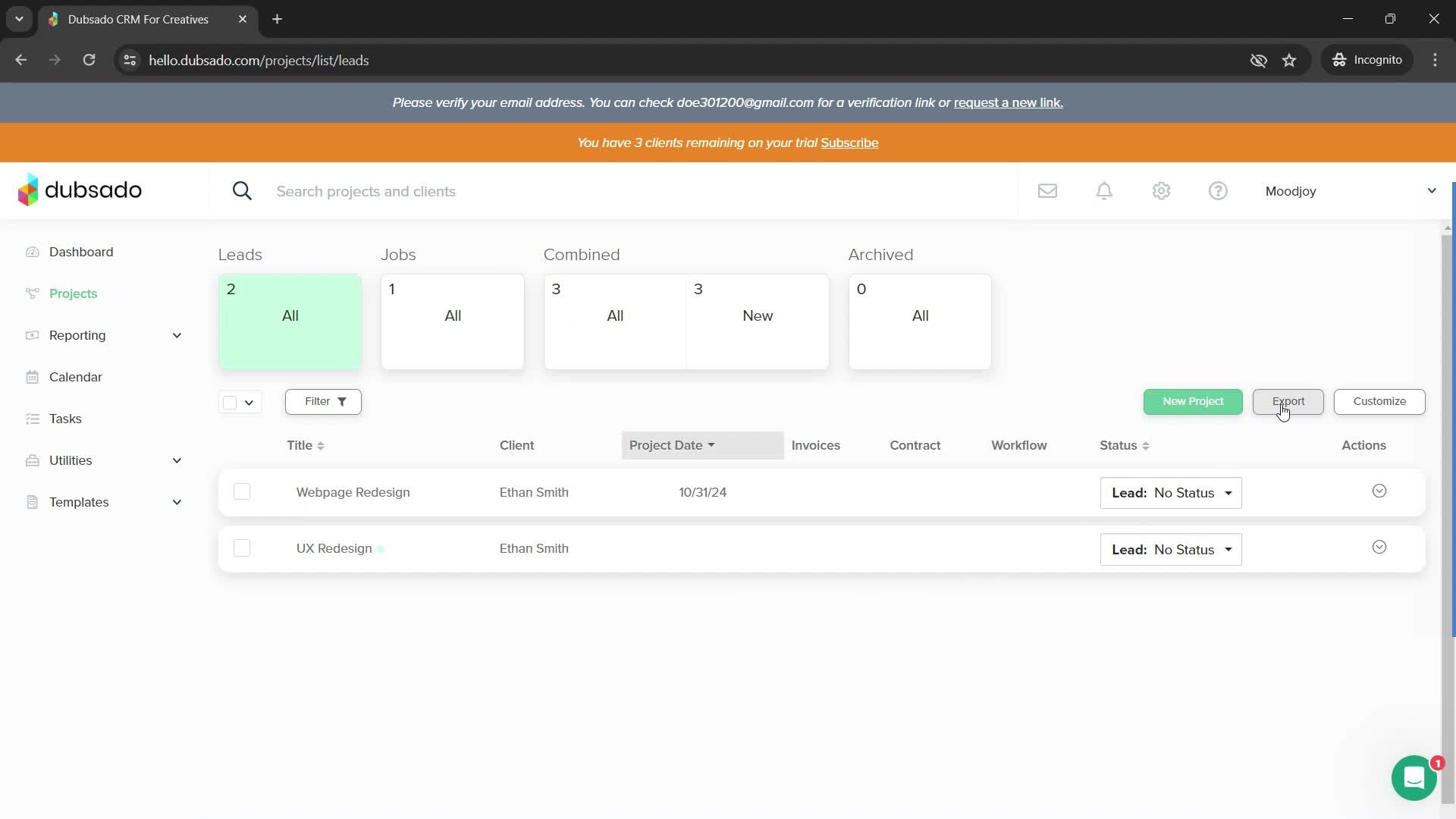Select the Jobs All tab
The image size is (1456, 819).
coord(453,322)
